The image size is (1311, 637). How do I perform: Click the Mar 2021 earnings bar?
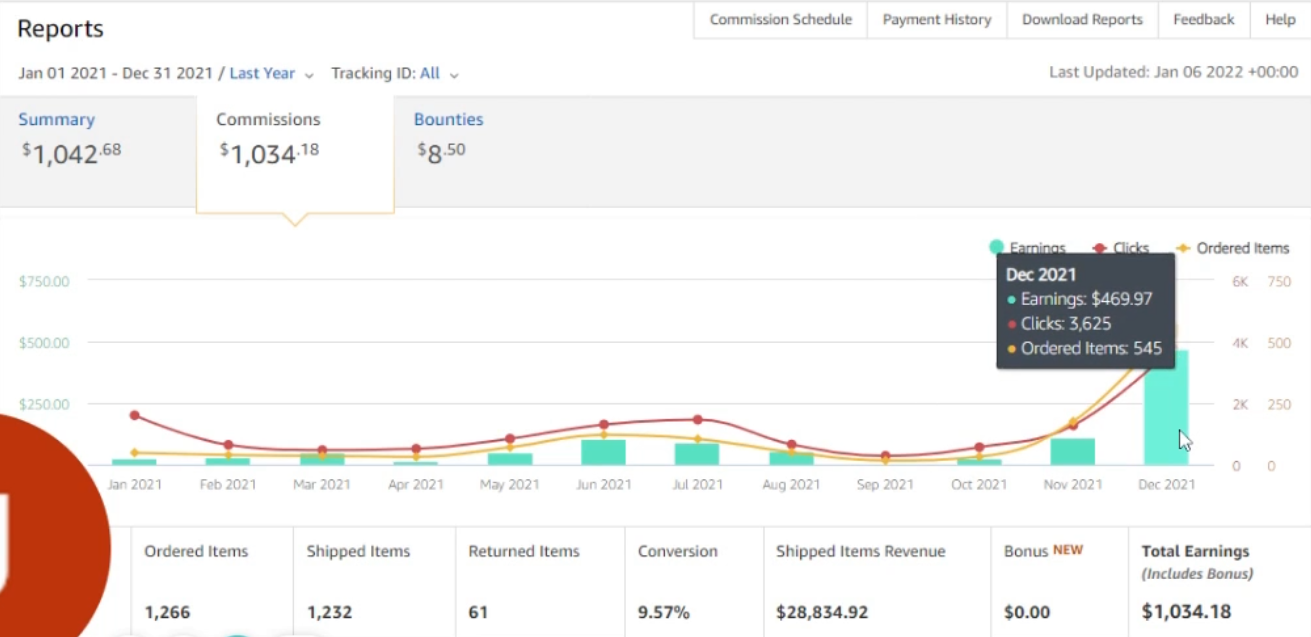322,459
